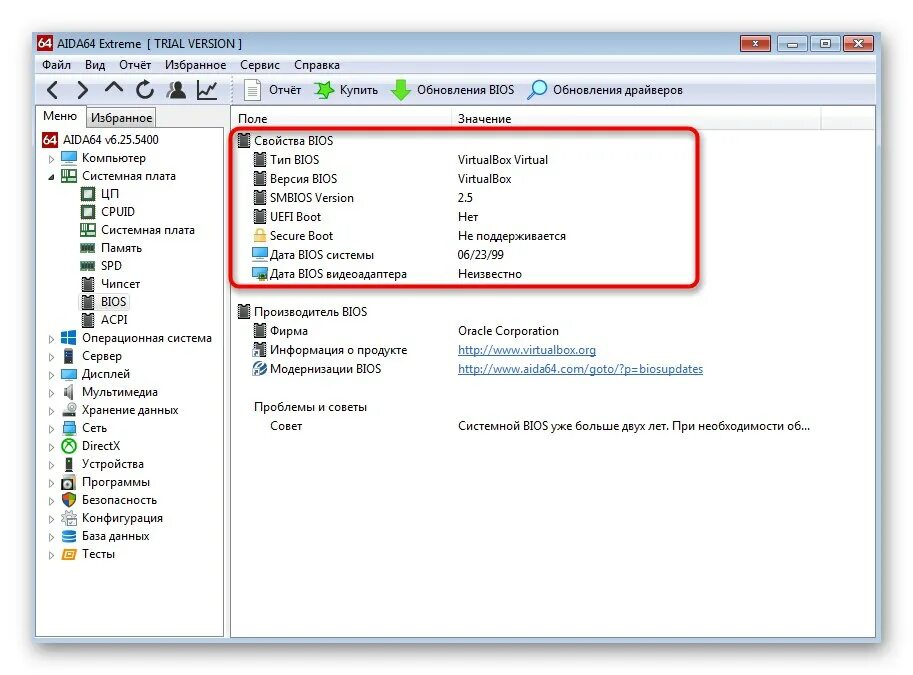Select the Фирма Oracle Corporation row
This screenshot has width=913, height=675.
click(x=405, y=331)
